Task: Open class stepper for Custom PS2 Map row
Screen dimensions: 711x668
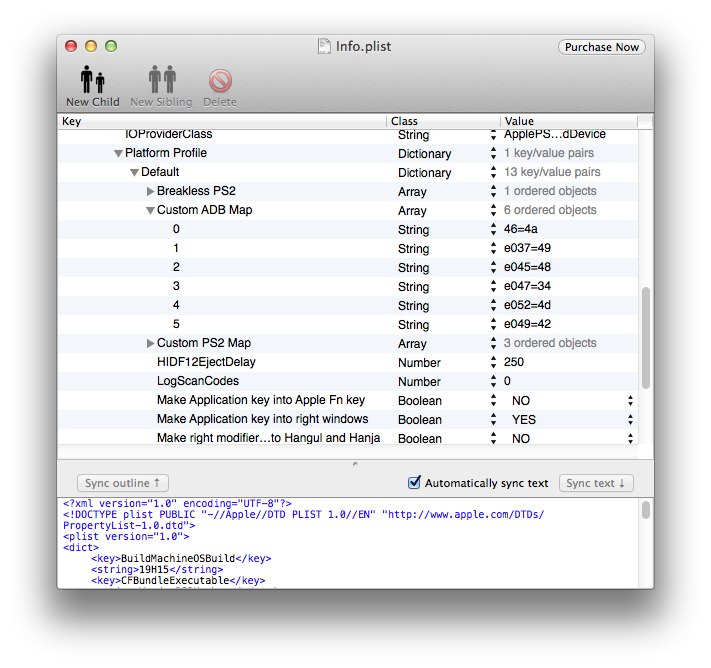Action: pos(493,343)
